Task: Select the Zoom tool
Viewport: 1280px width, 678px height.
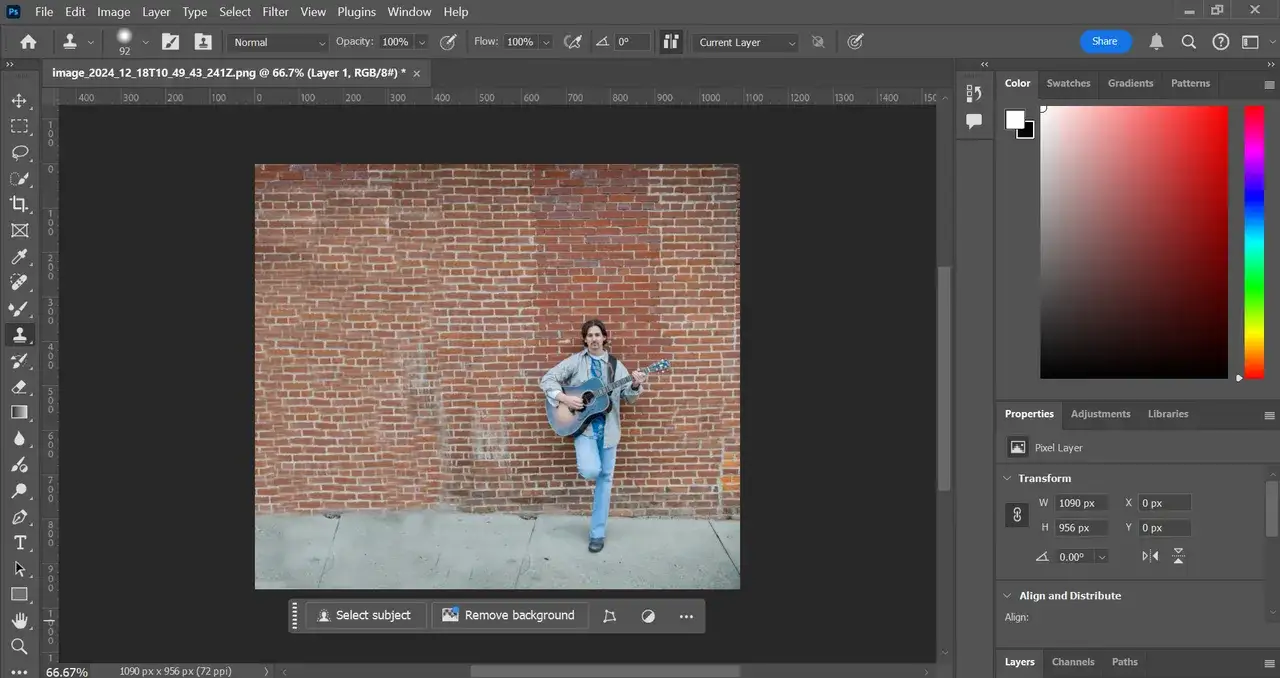Action: tap(19, 646)
